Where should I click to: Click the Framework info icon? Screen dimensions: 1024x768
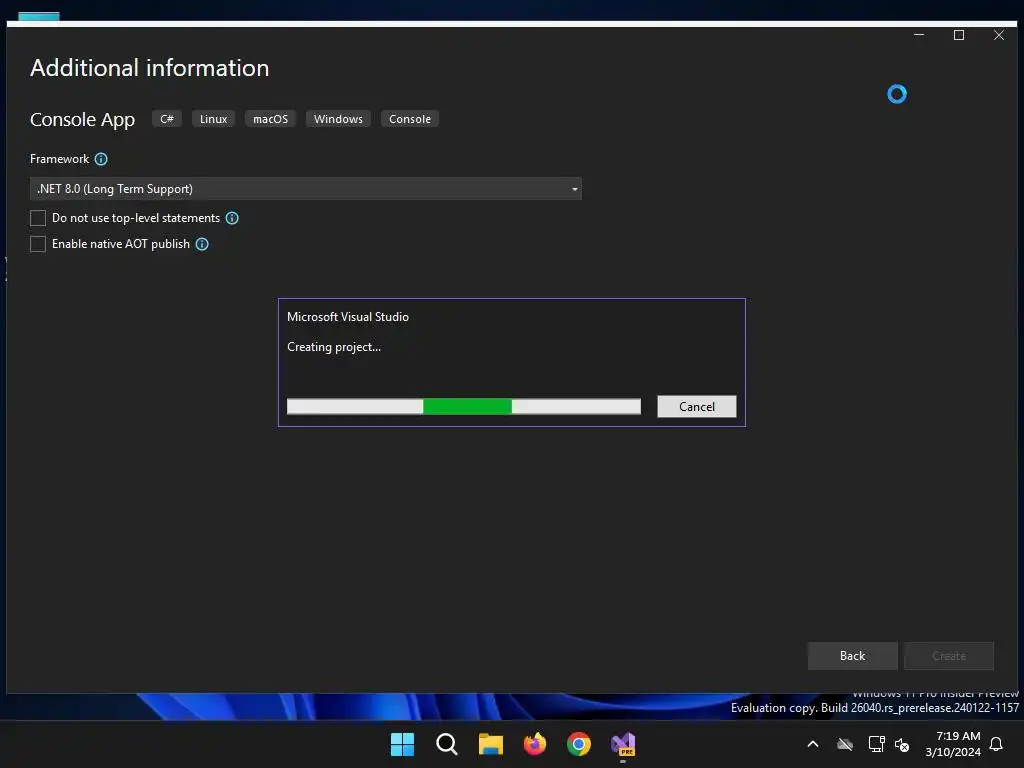coord(101,159)
